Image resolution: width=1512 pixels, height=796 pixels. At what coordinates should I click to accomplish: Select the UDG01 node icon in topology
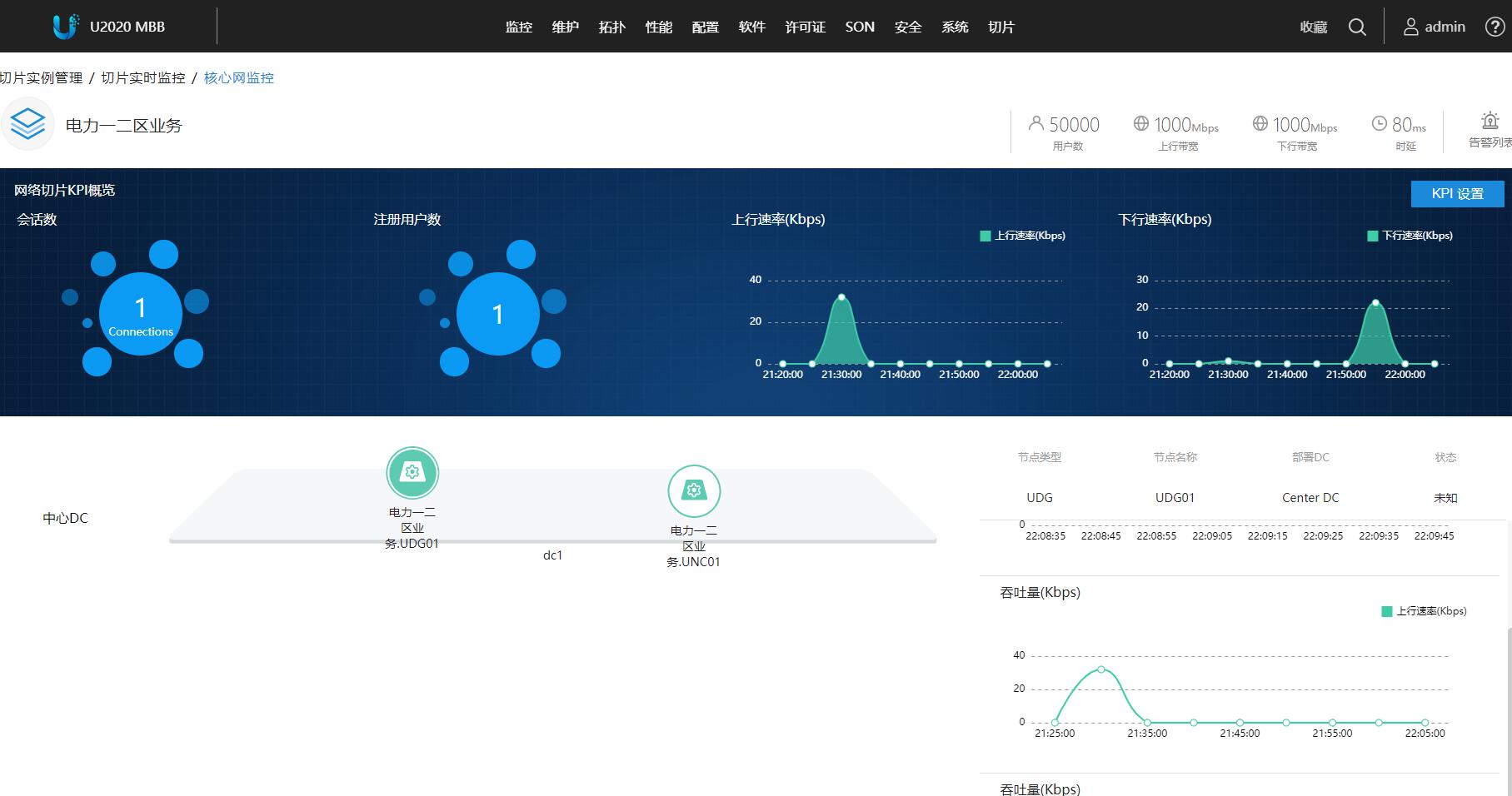tap(412, 472)
